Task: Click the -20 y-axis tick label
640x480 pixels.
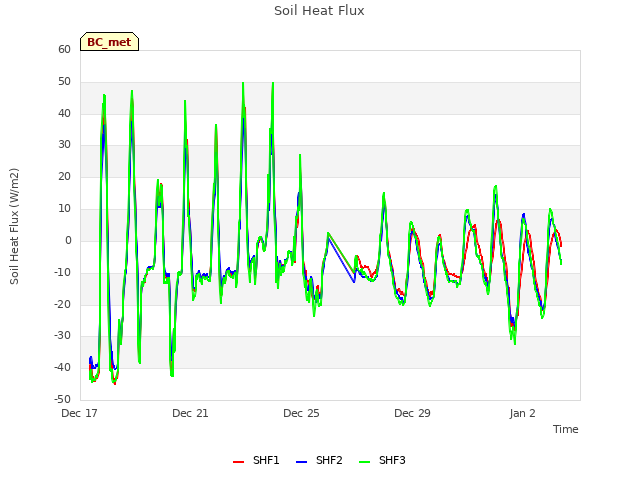Action: point(63,304)
